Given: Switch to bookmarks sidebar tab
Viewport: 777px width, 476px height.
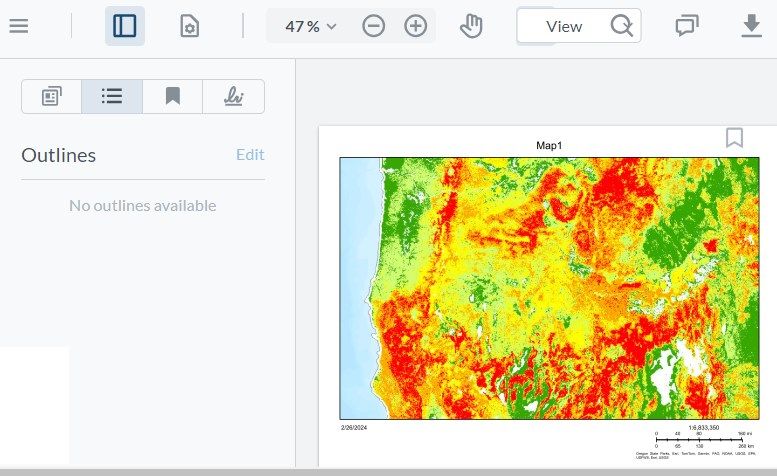Looking at the screenshot, I should [x=172, y=96].
